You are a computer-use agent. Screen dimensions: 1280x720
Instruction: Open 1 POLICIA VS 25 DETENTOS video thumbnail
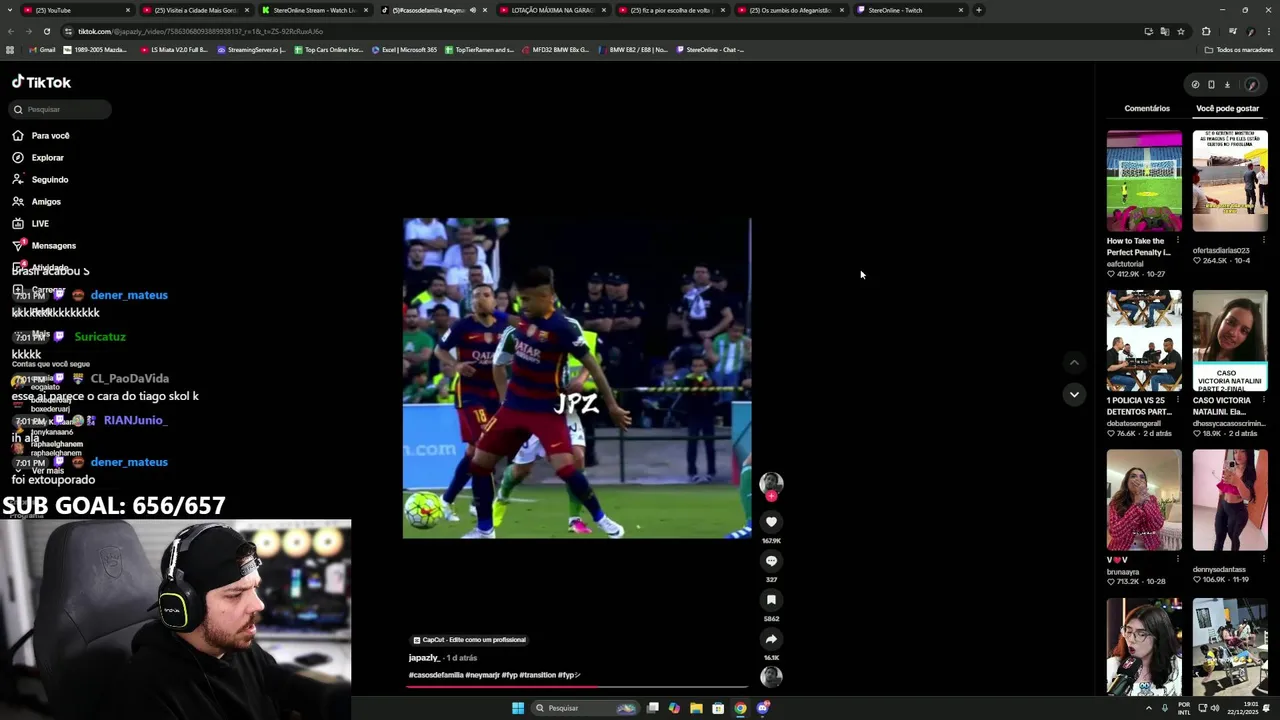coord(1144,341)
